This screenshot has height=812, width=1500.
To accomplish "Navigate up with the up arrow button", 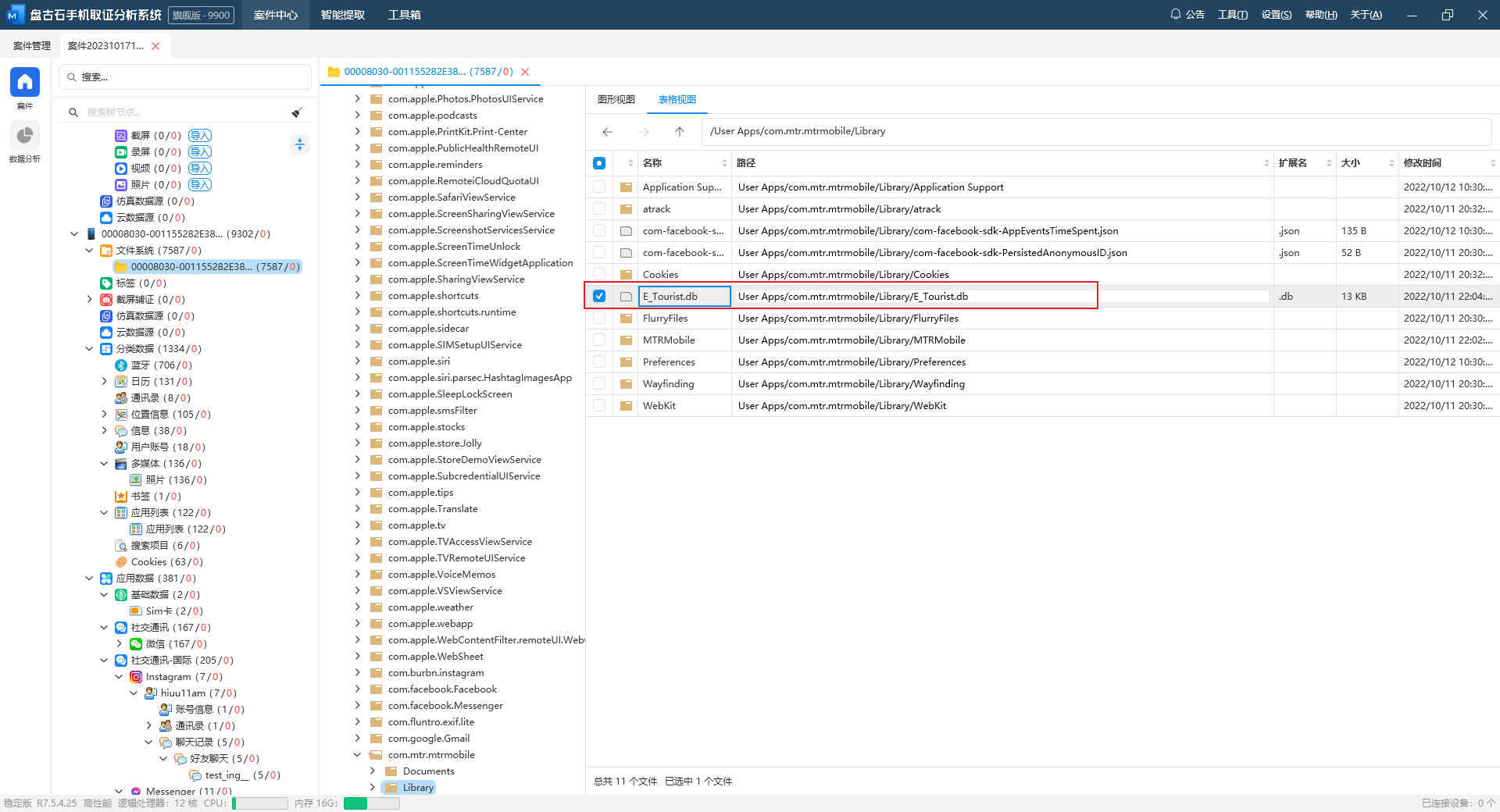I will (680, 132).
